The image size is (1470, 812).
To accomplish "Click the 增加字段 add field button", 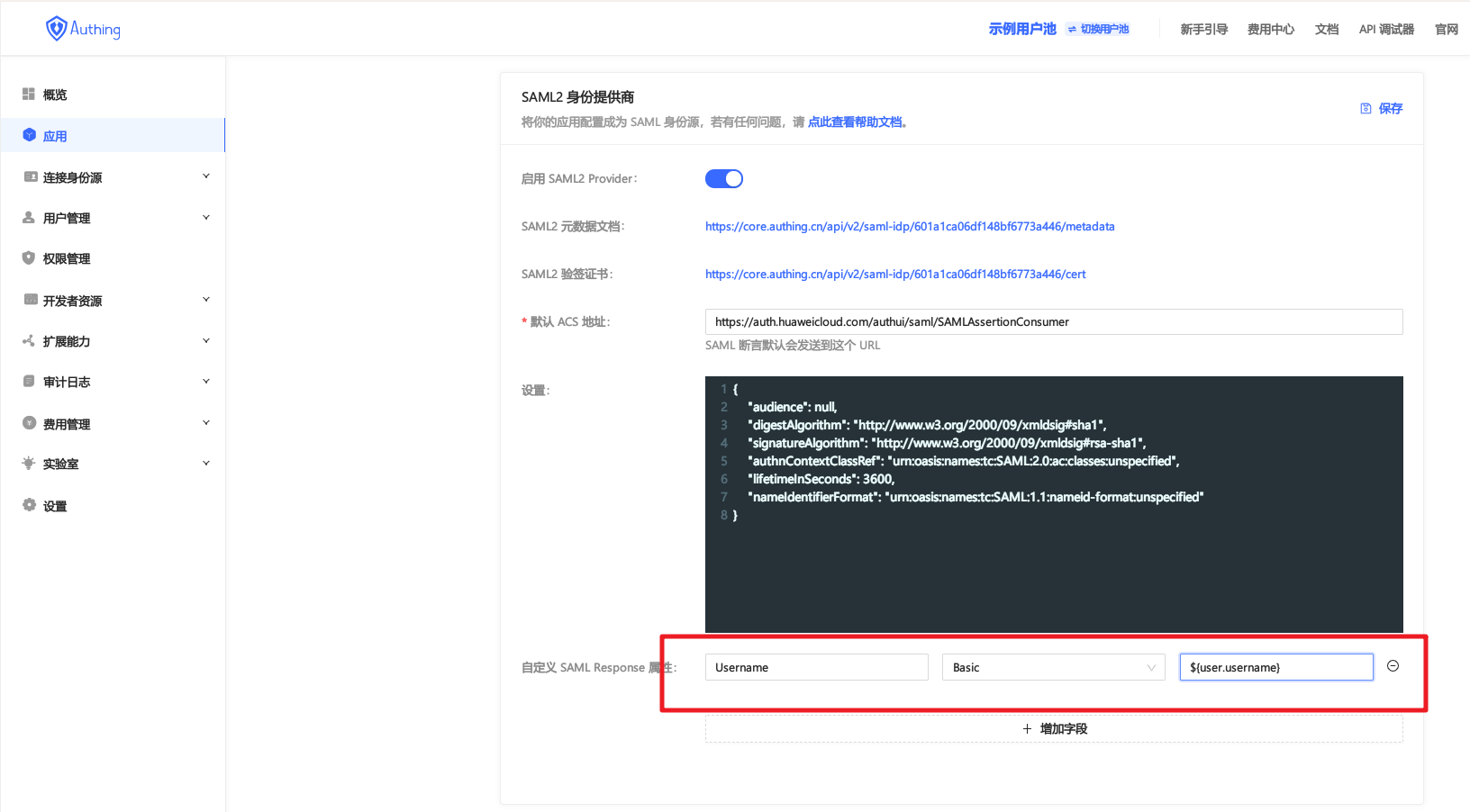I will tap(1054, 728).
